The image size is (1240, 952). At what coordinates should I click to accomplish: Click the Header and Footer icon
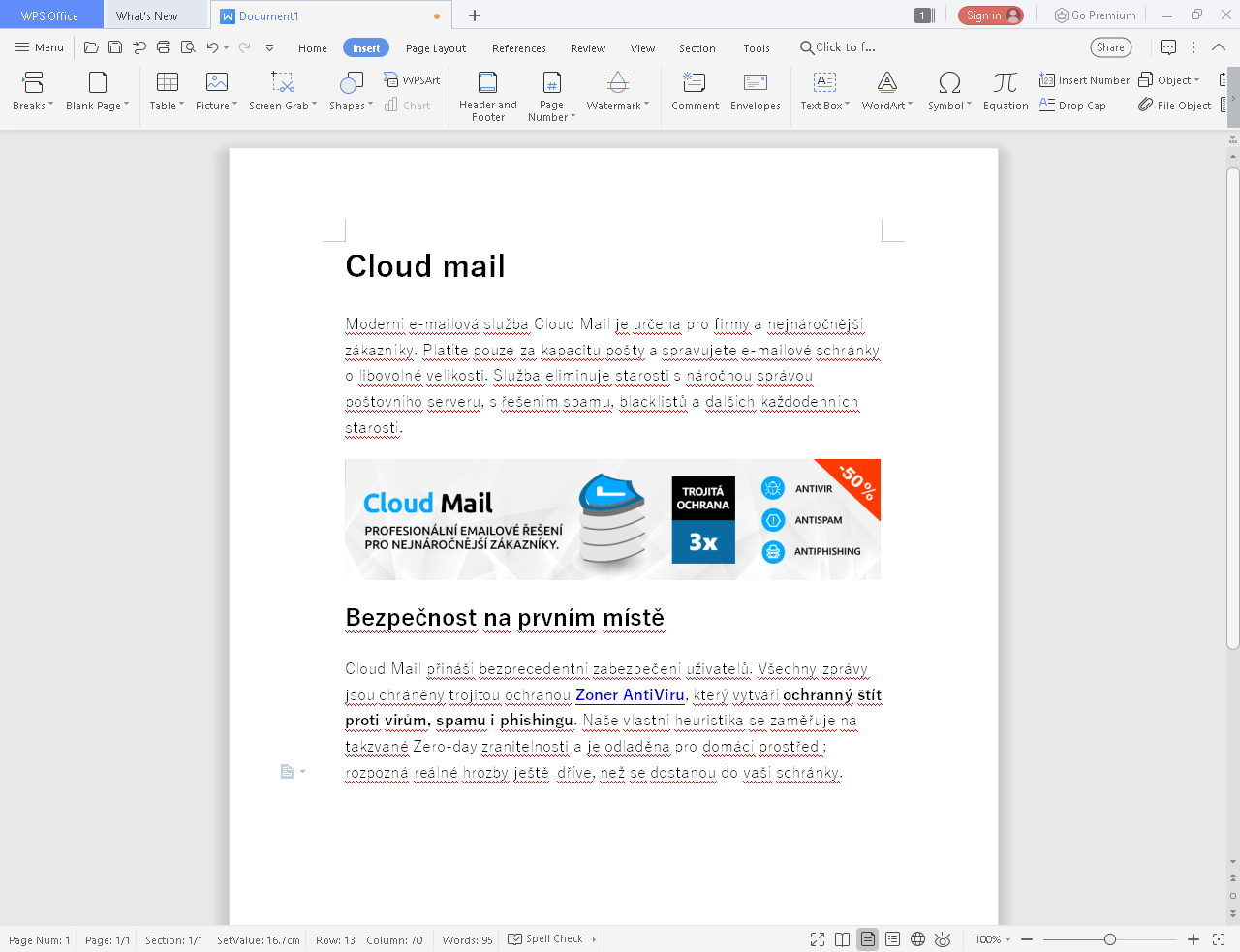point(487,84)
